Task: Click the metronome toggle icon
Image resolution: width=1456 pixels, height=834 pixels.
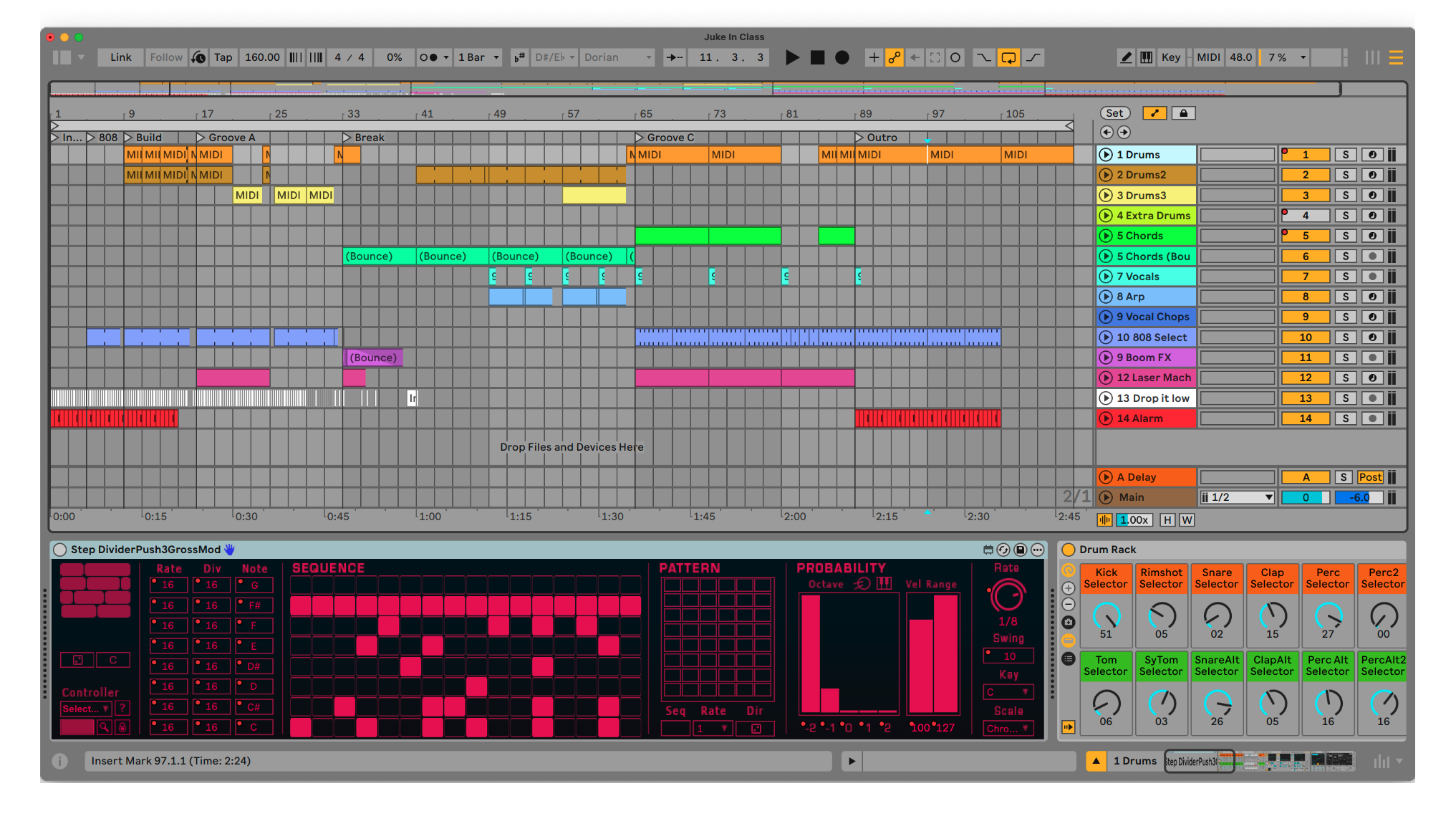Action: 429,57
